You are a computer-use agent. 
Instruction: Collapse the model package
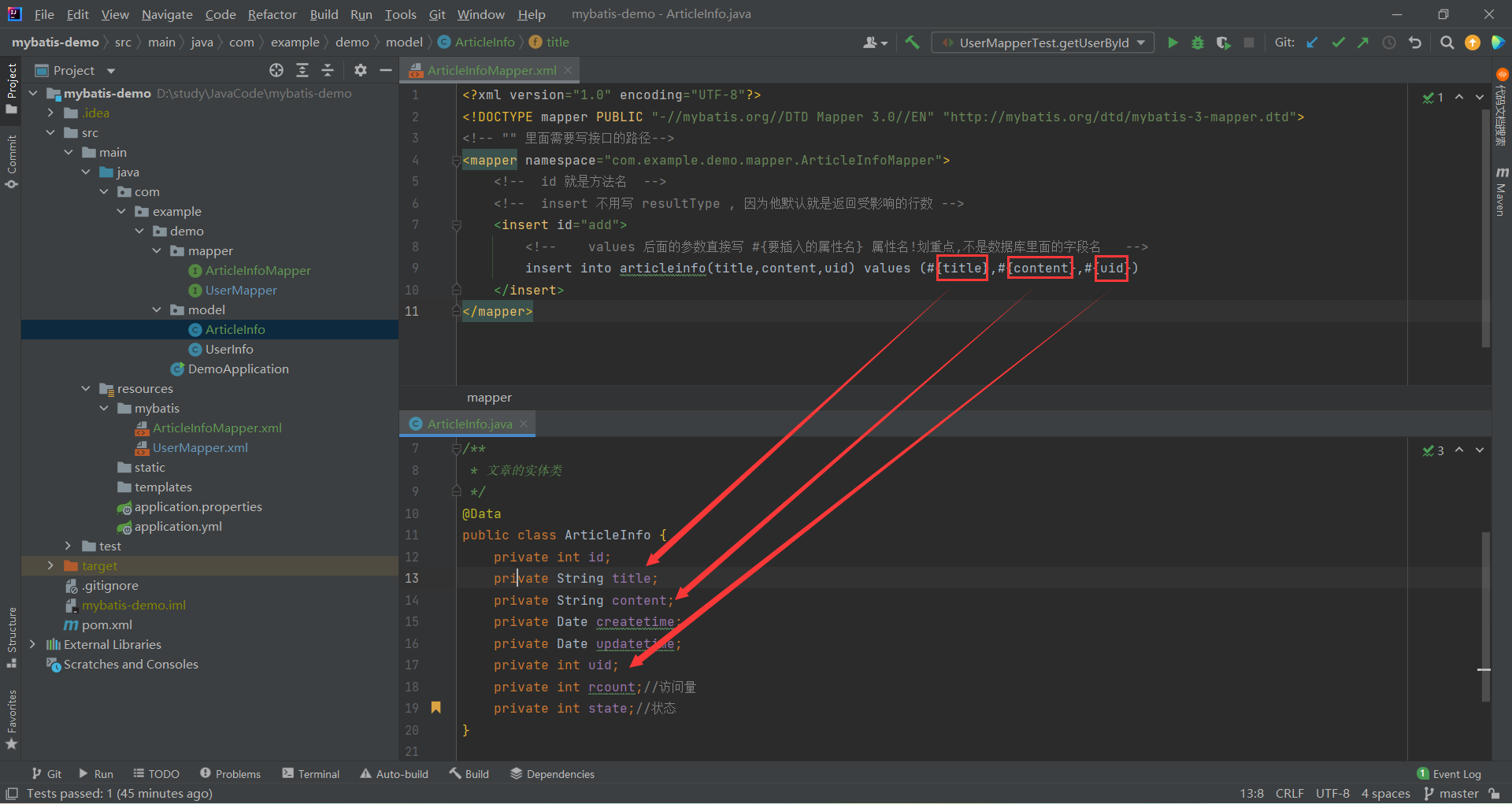point(157,309)
